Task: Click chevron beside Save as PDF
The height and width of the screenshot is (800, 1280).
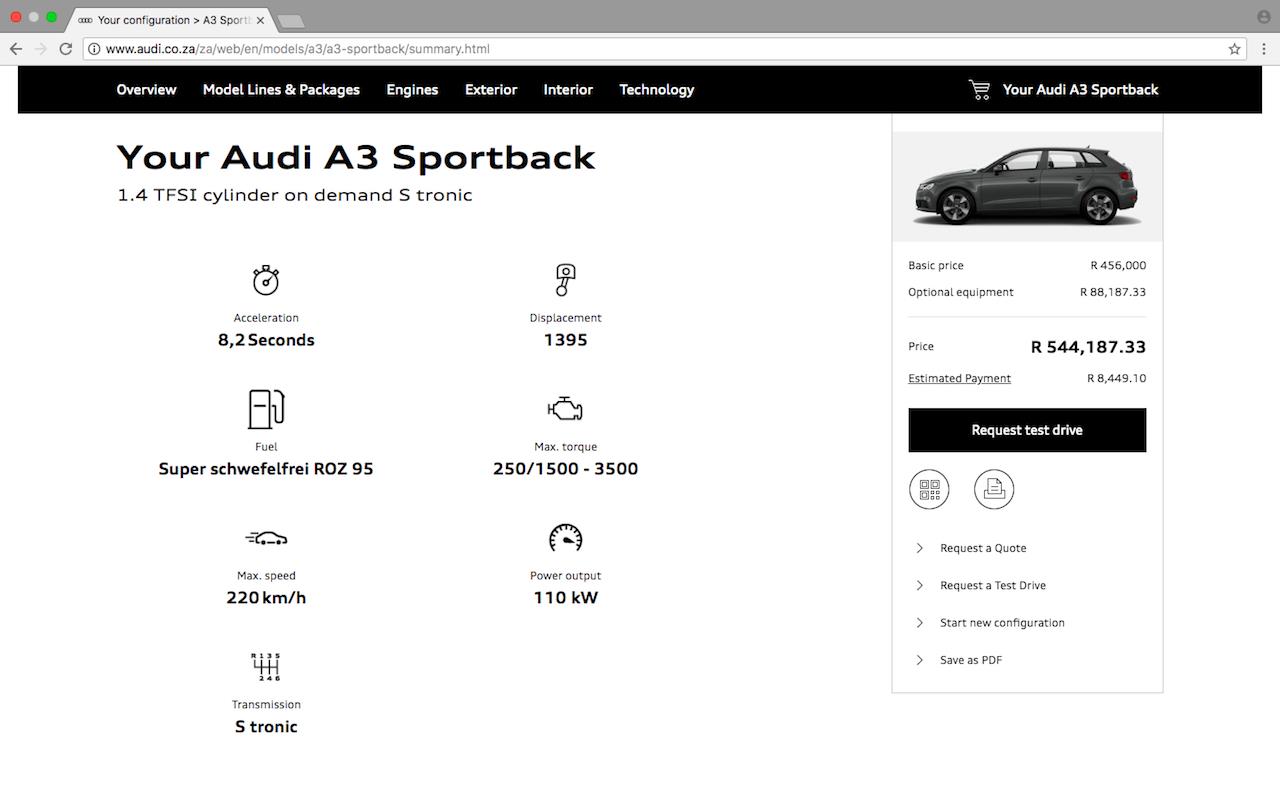Action: click(920, 660)
